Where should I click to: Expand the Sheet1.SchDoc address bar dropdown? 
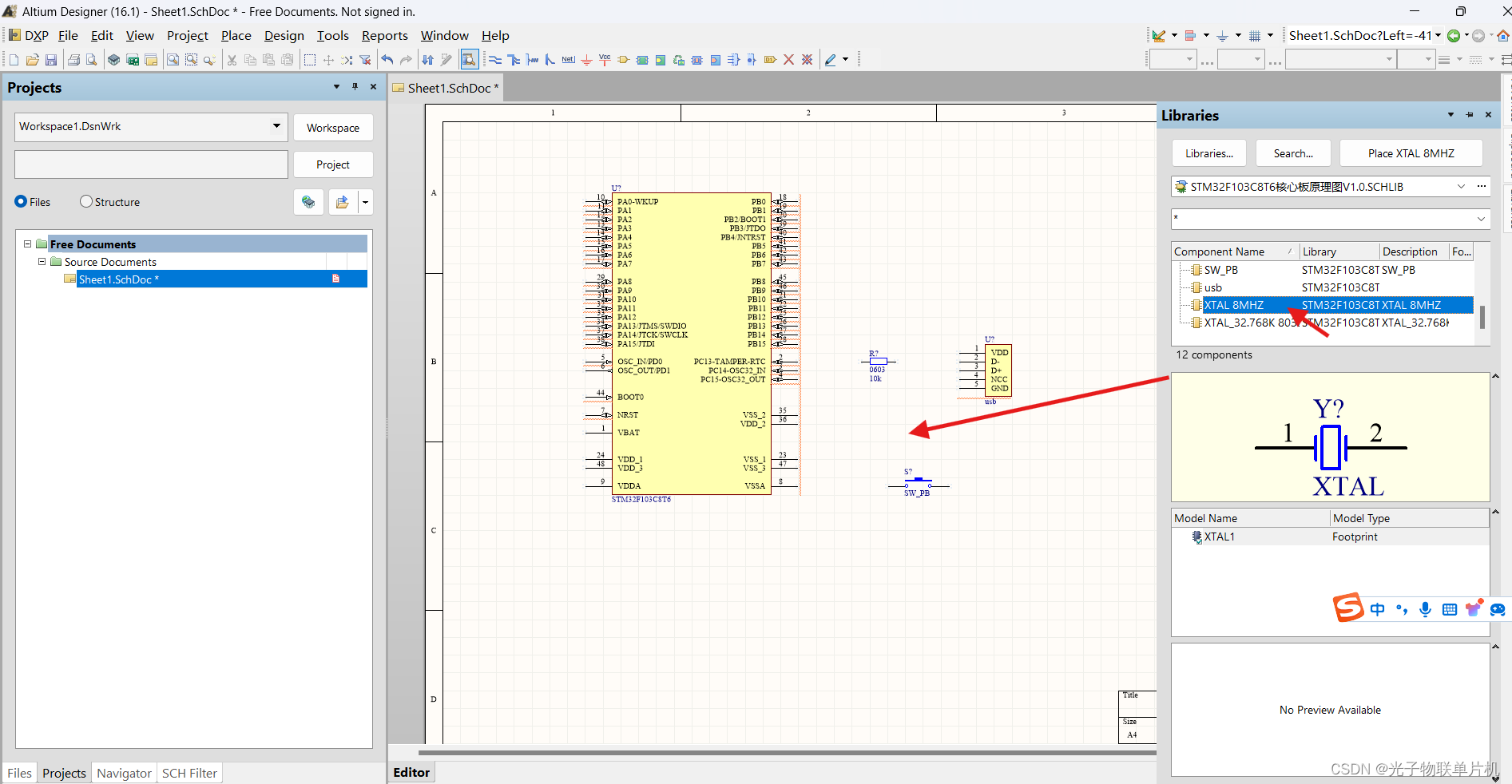(1439, 36)
